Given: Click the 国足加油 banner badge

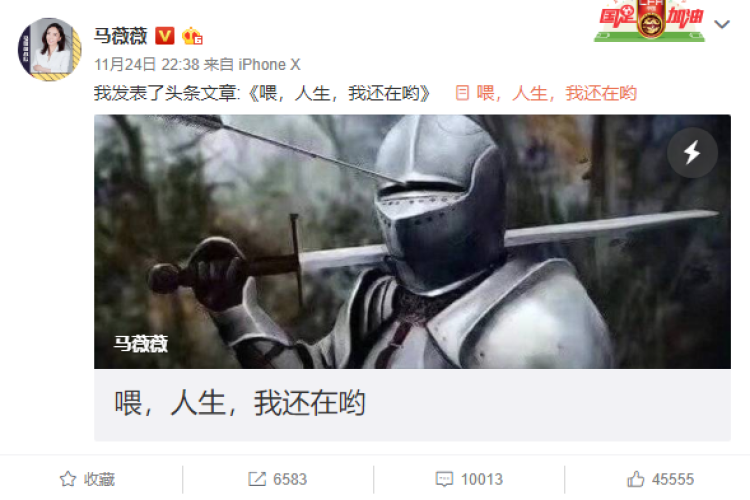Looking at the screenshot, I should [650, 21].
